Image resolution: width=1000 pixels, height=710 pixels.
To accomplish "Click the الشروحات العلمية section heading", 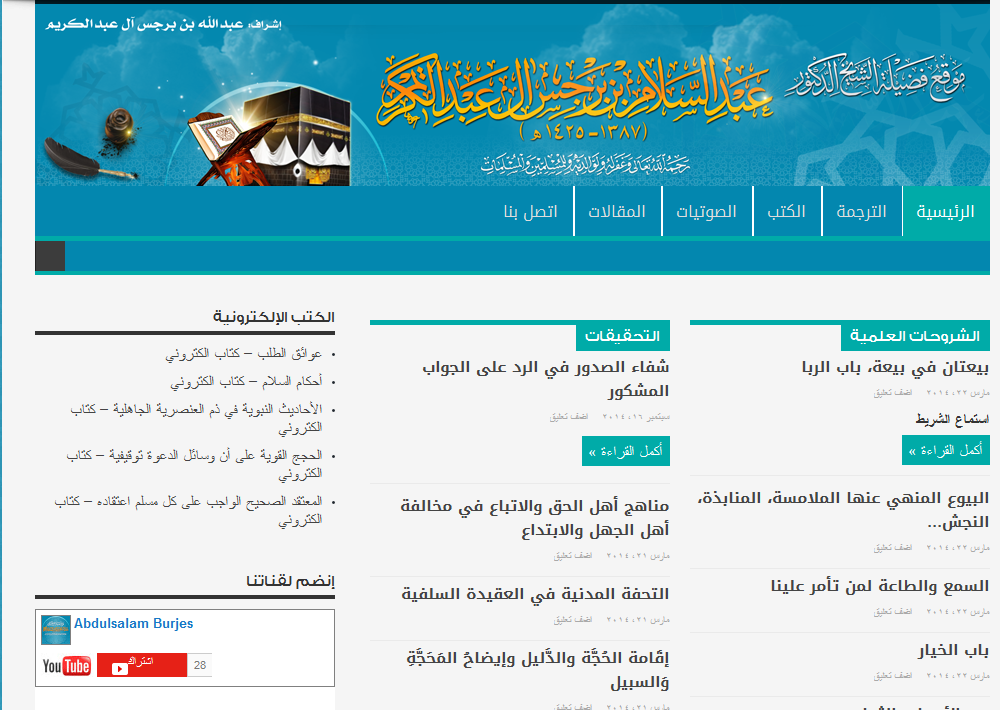I will [915, 336].
